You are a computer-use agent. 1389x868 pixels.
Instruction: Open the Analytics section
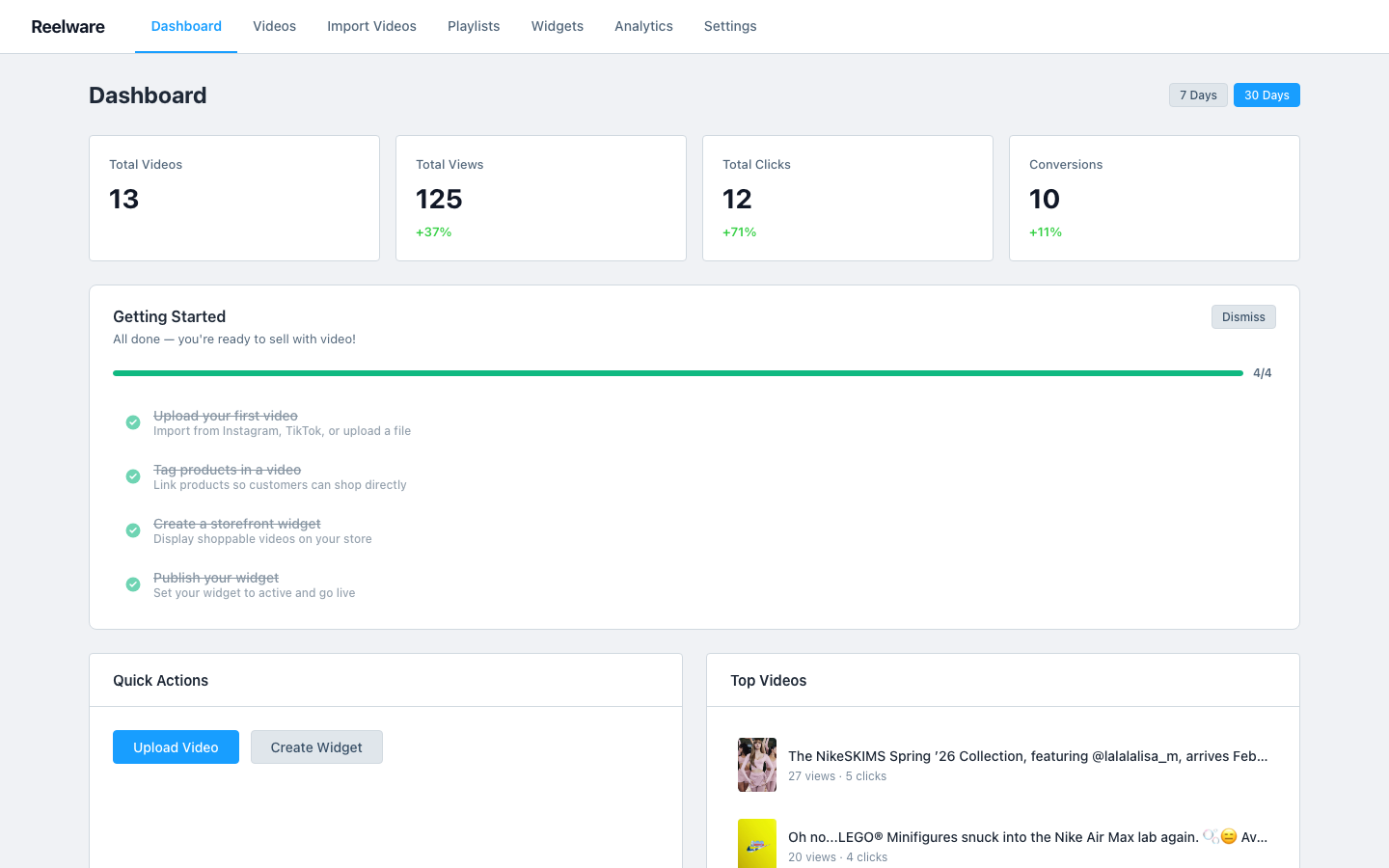[x=643, y=26]
